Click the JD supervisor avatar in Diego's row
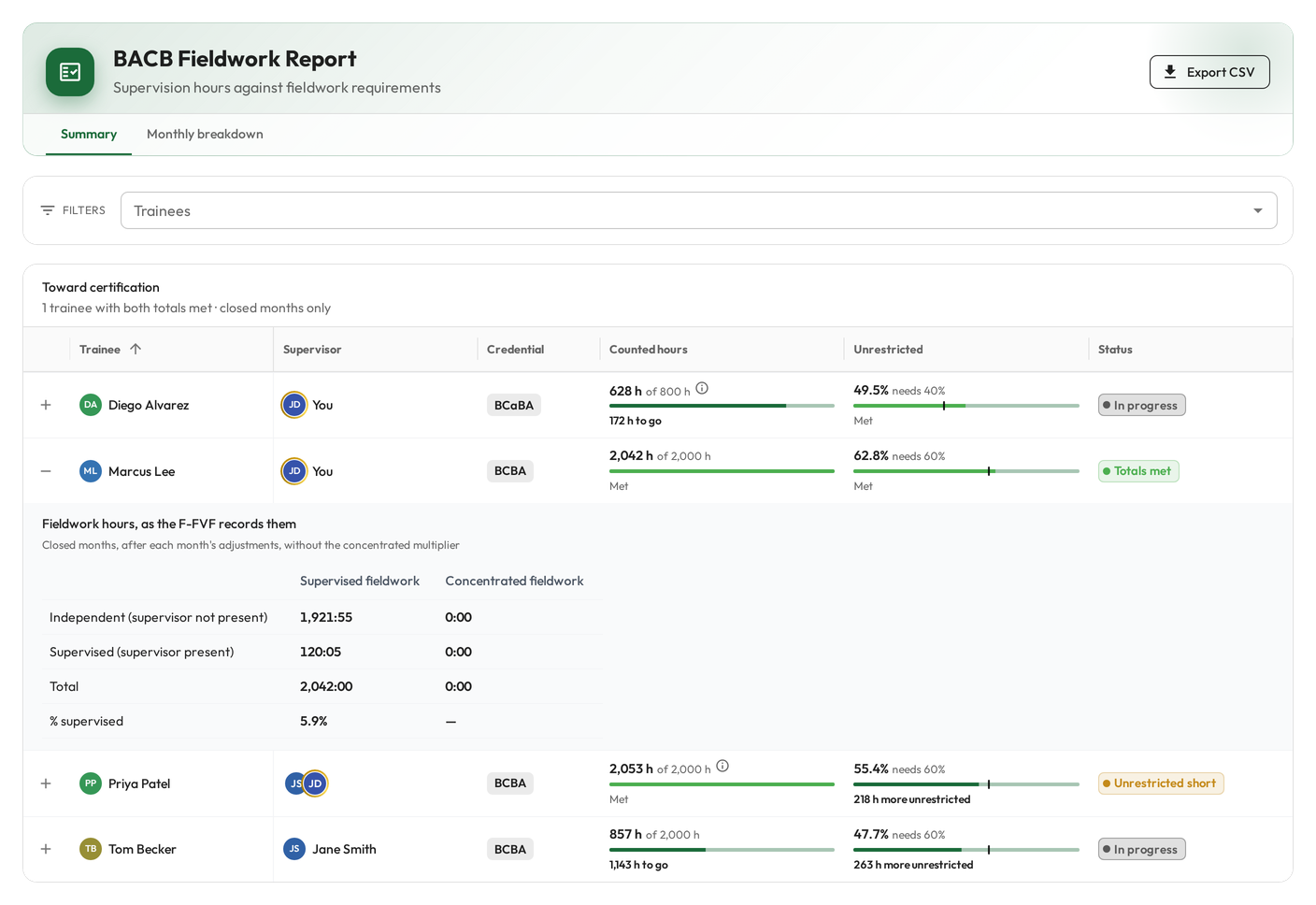Image resolution: width=1316 pixels, height=905 pixels. tap(294, 405)
